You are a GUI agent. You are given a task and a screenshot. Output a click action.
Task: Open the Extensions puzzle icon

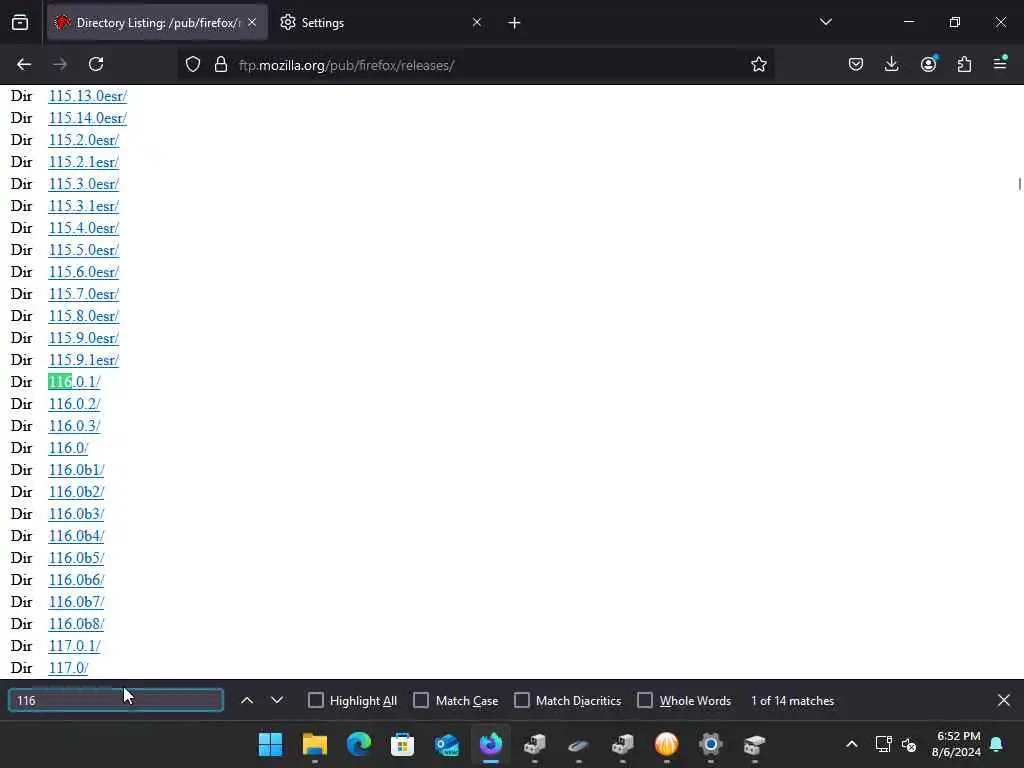point(964,64)
